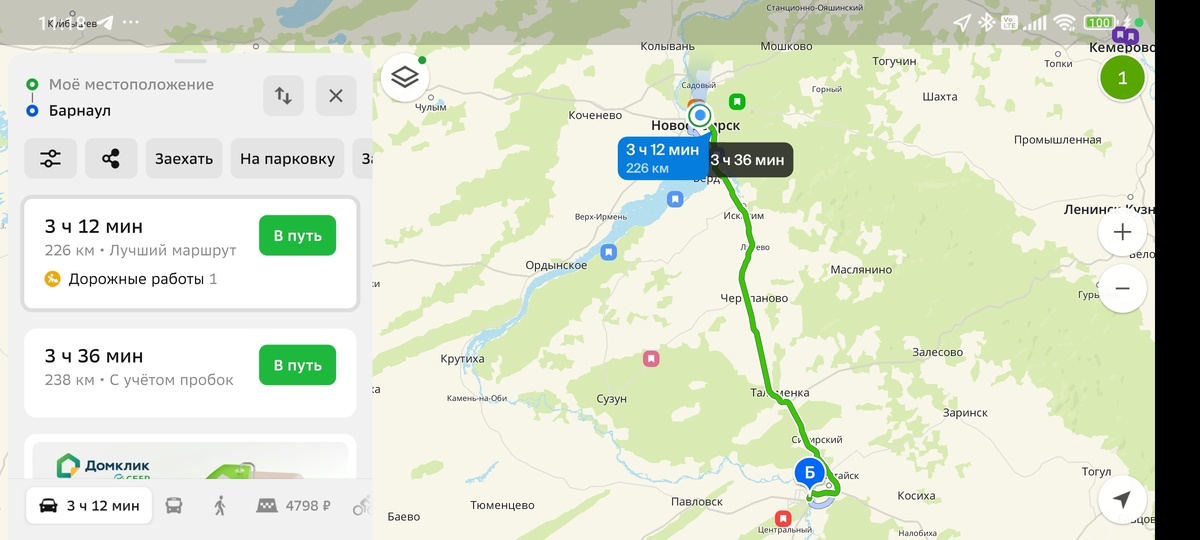
Task: Swap origin and destination points
Action: 284,96
